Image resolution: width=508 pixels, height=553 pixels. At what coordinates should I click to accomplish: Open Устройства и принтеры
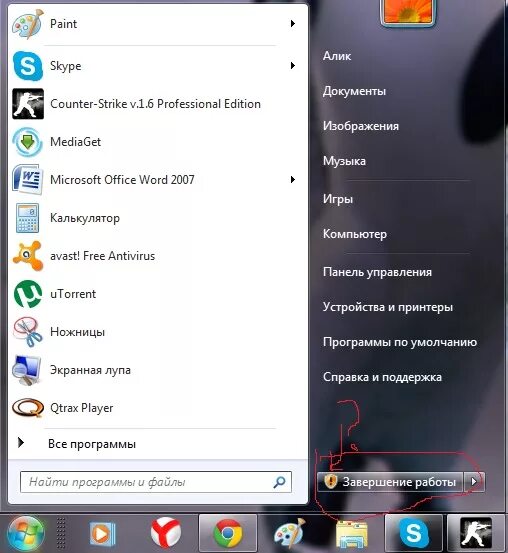click(x=387, y=307)
